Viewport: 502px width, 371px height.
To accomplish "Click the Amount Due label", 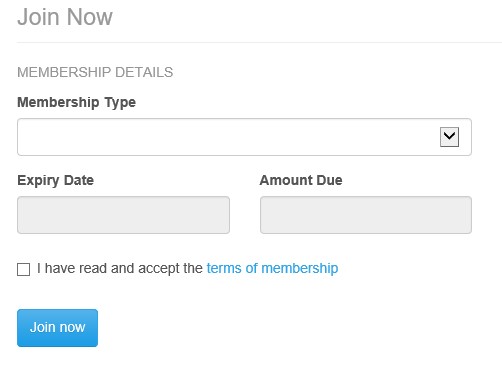I will coord(301,180).
